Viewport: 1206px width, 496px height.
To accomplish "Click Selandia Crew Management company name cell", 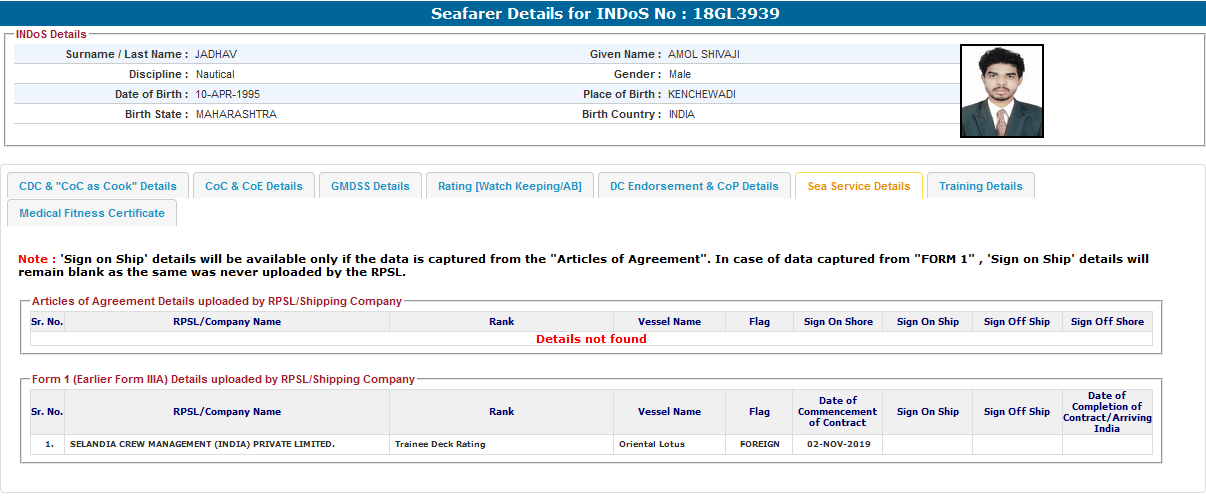I will pos(202,444).
